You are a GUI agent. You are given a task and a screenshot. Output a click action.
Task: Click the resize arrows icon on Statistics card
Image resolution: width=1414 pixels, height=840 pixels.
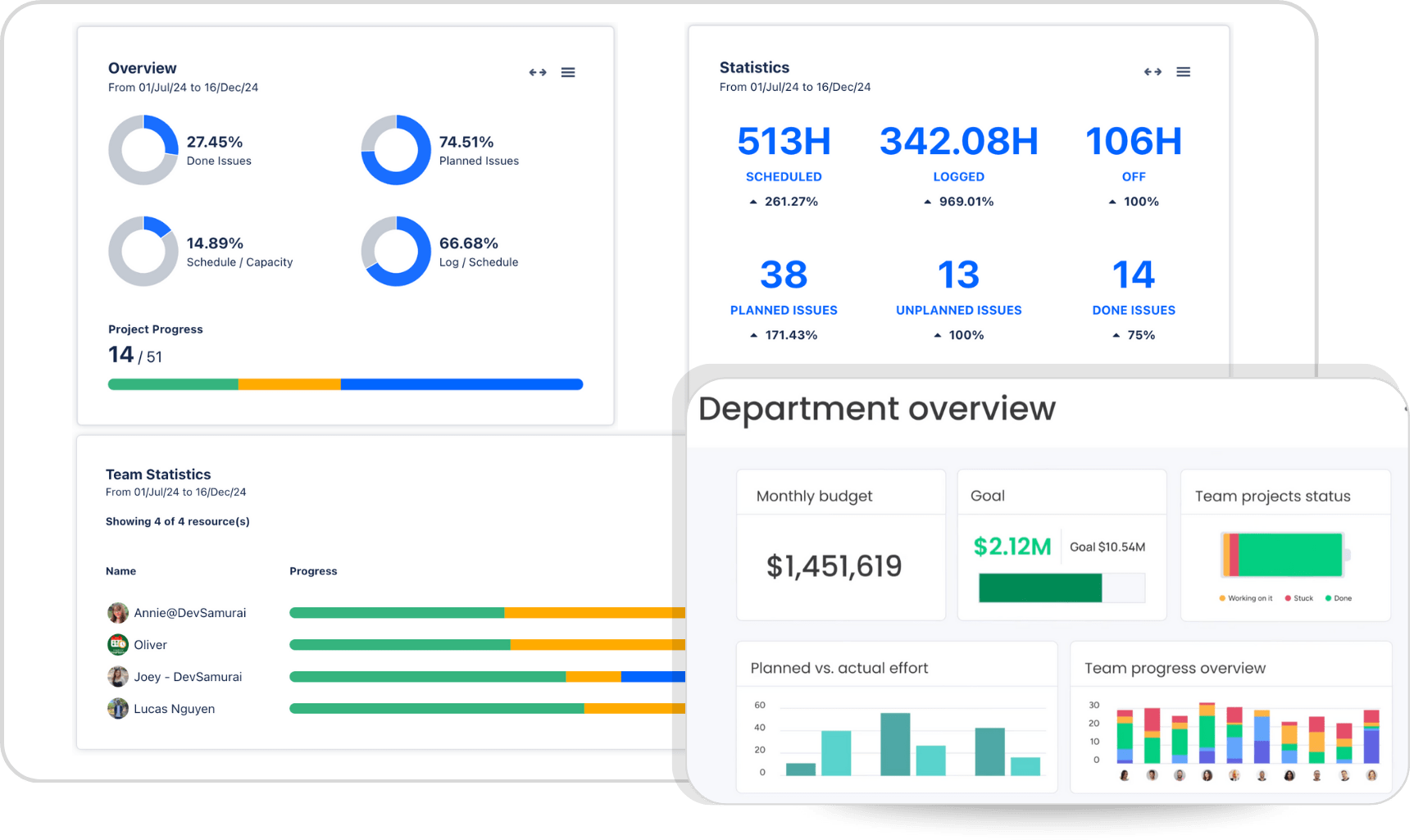coord(1153,71)
